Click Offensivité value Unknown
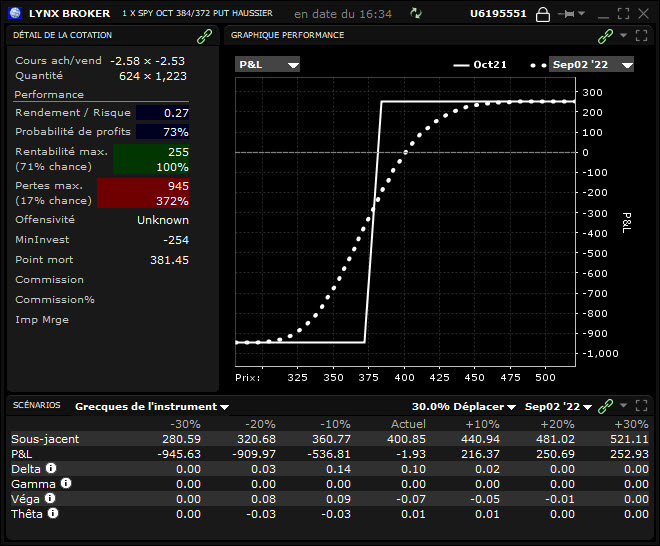This screenshot has width=660, height=546. pos(163,220)
